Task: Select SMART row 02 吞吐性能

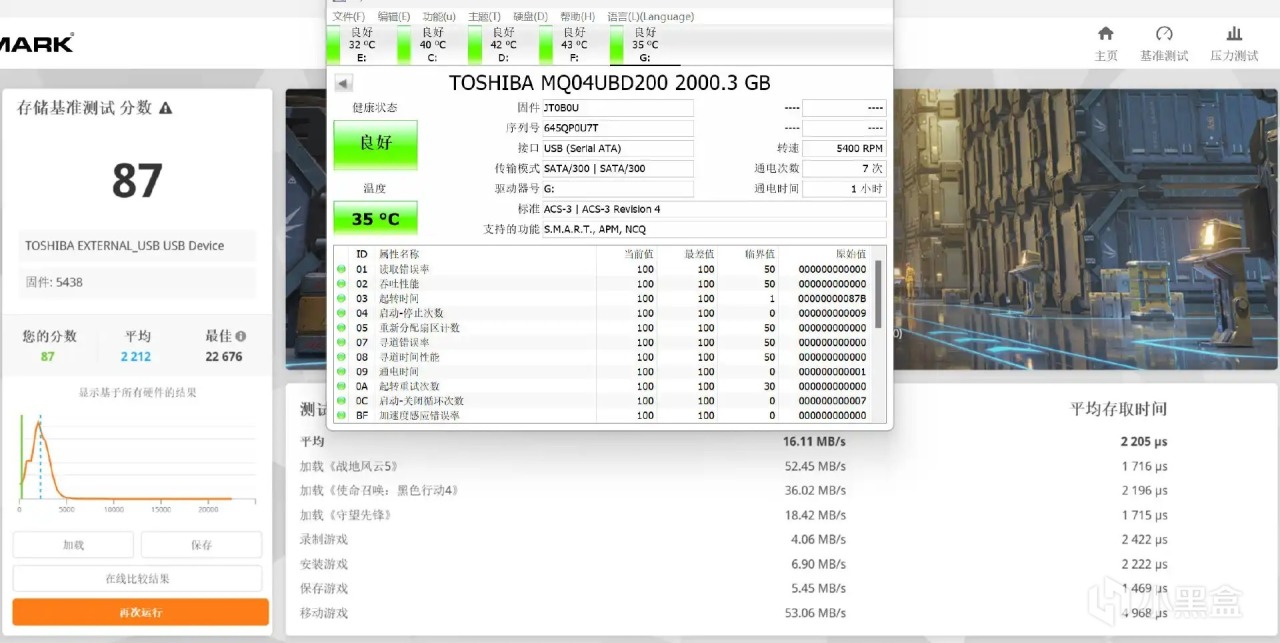Action: pos(603,284)
